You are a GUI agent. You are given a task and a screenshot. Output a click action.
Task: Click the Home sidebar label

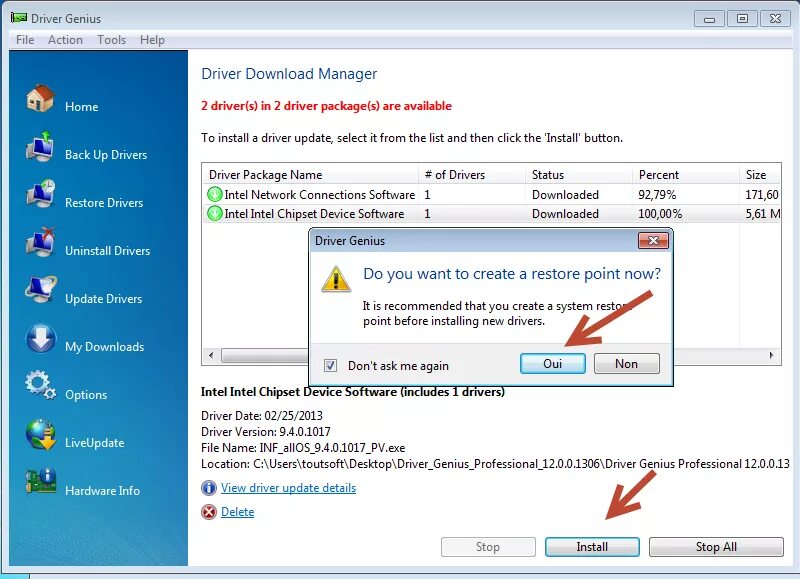pos(82,107)
